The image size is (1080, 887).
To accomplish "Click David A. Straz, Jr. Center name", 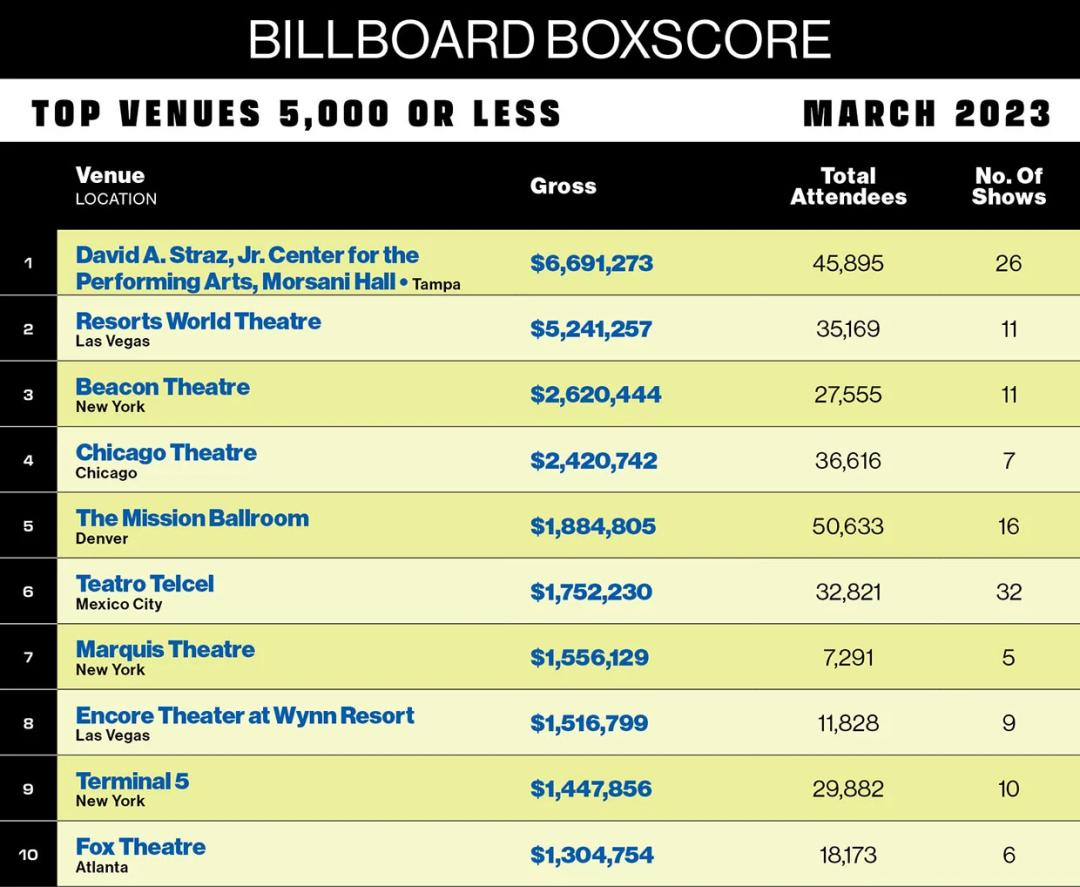I will tap(247, 269).
